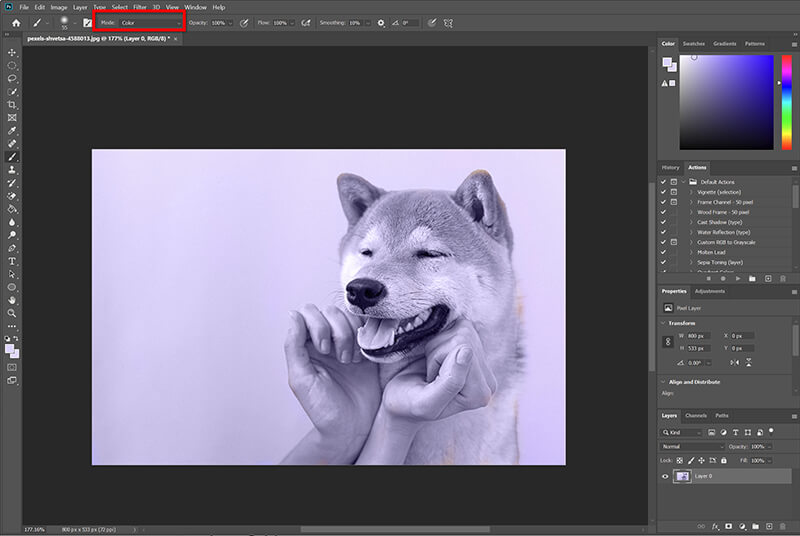
Task: Toggle dialog for Custom RGB to Grayscale
Action: [674, 242]
